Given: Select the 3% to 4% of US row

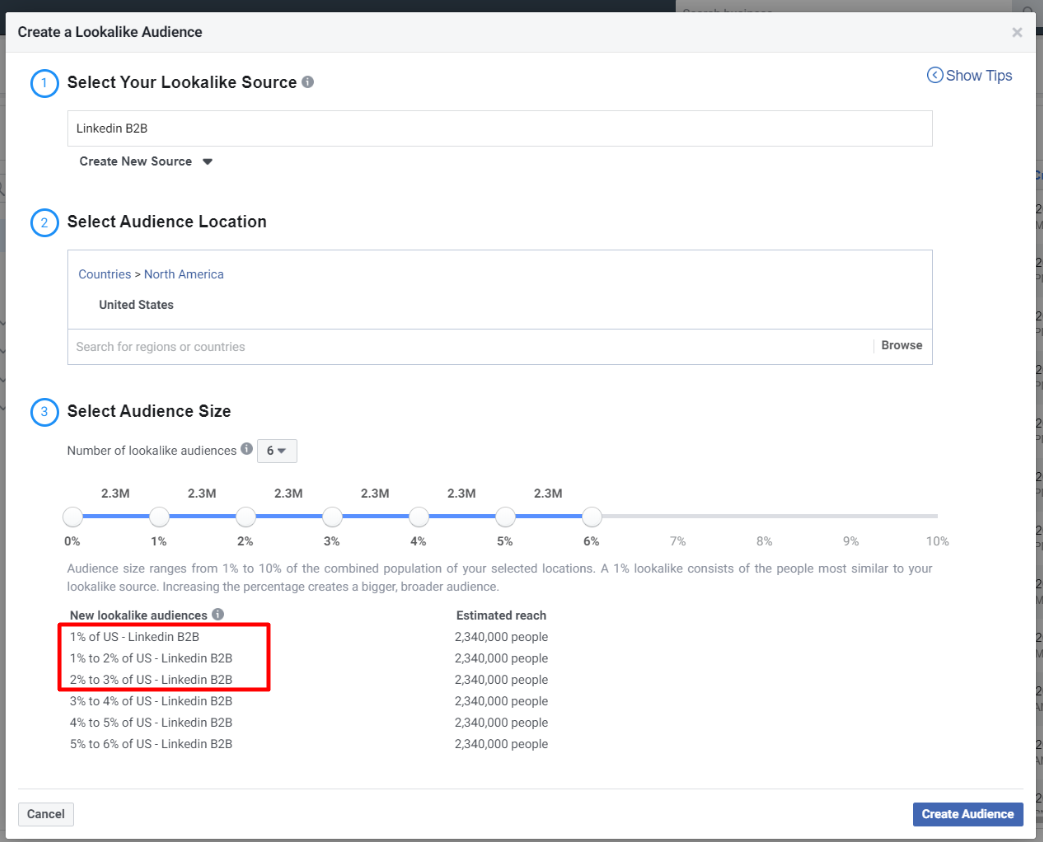Looking at the screenshot, I should [x=151, y=701].
